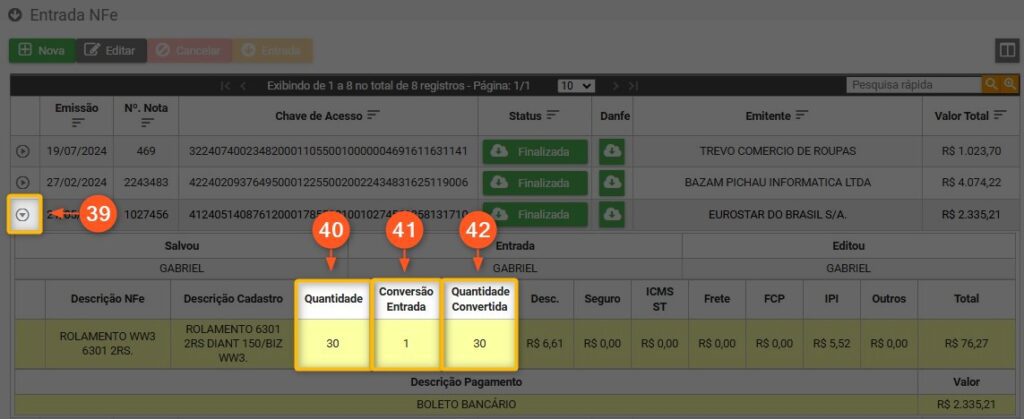Screen dimensions: 1024x419
Task: Go to the last page of records
Action: click(633, 86)
